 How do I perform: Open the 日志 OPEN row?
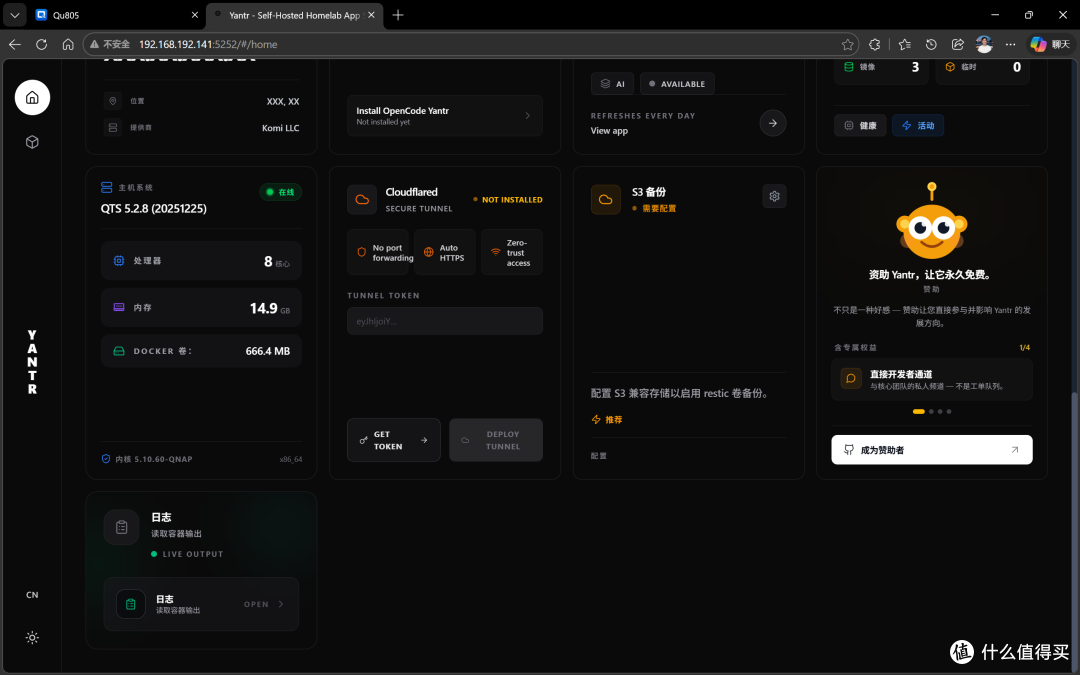(201, 604)
